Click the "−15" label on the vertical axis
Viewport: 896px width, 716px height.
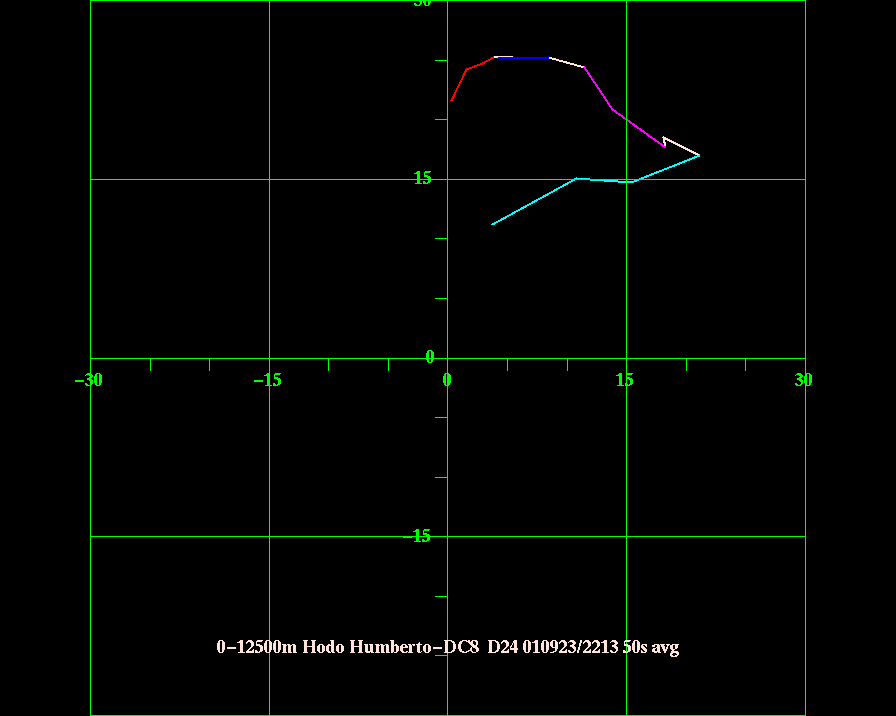point(417,536)
